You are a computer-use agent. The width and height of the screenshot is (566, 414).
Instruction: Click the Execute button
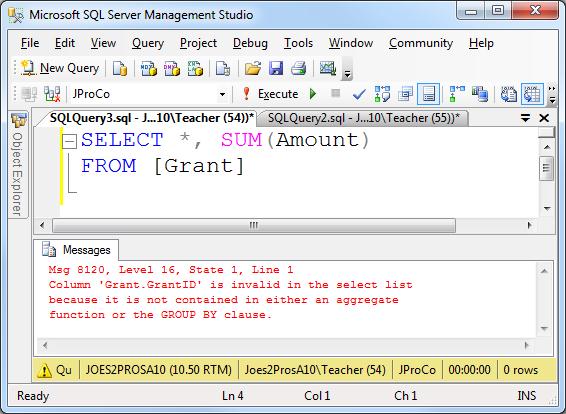(271, 94)
